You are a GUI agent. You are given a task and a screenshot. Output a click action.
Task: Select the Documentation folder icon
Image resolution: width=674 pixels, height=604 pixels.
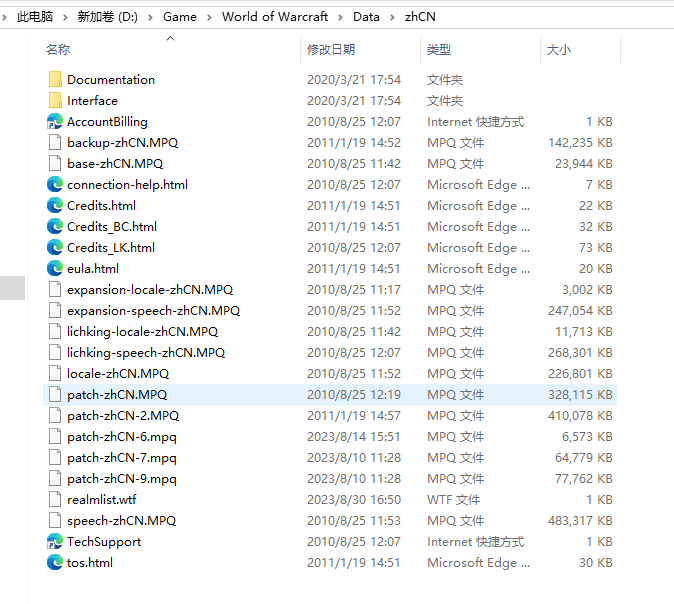tap(55, 80)
